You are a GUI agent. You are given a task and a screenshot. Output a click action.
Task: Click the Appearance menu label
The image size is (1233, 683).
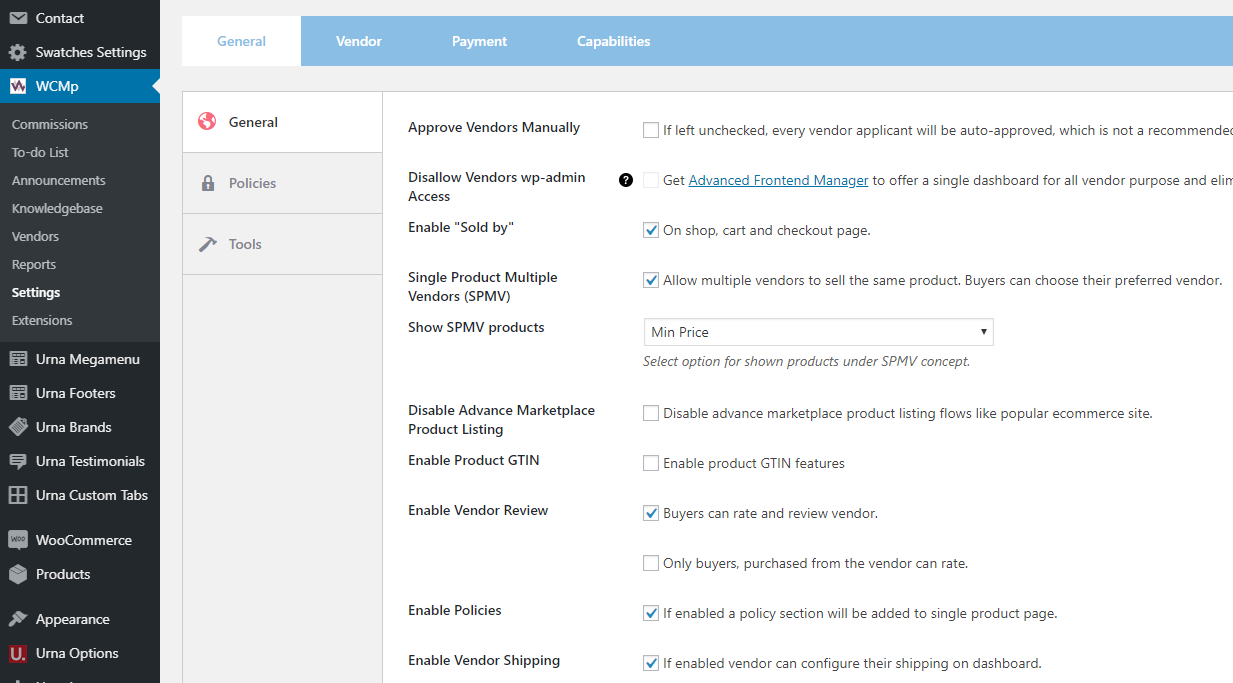click(x=73, y=619)
